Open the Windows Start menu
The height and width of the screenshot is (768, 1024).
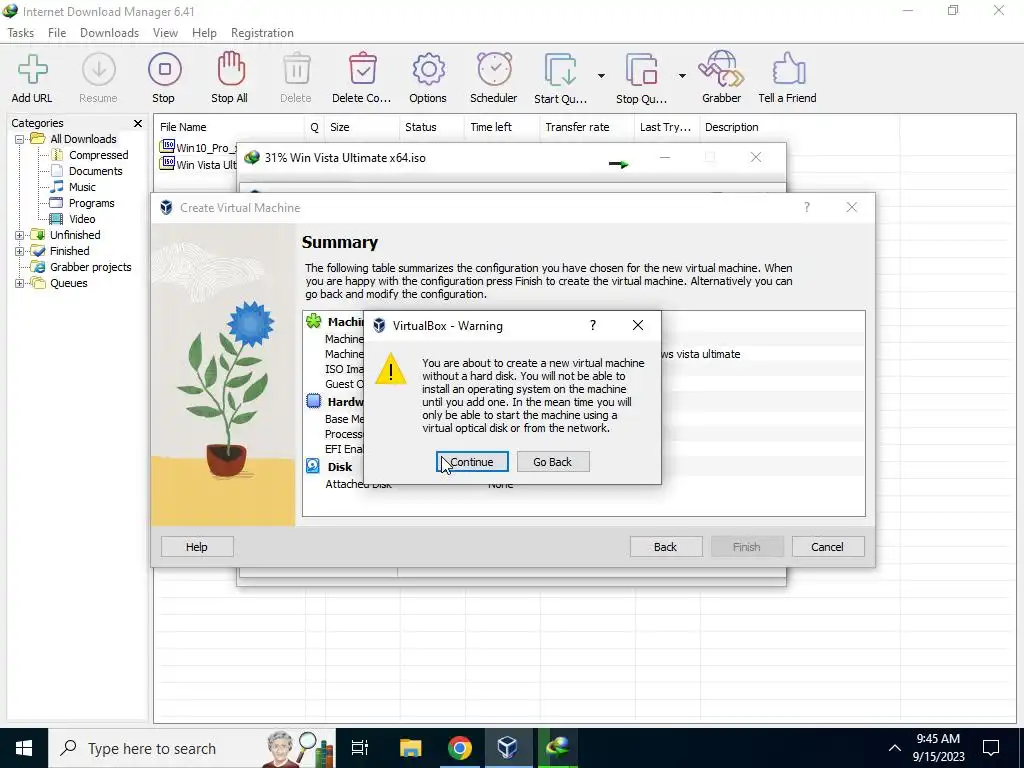tap(24, 748)
